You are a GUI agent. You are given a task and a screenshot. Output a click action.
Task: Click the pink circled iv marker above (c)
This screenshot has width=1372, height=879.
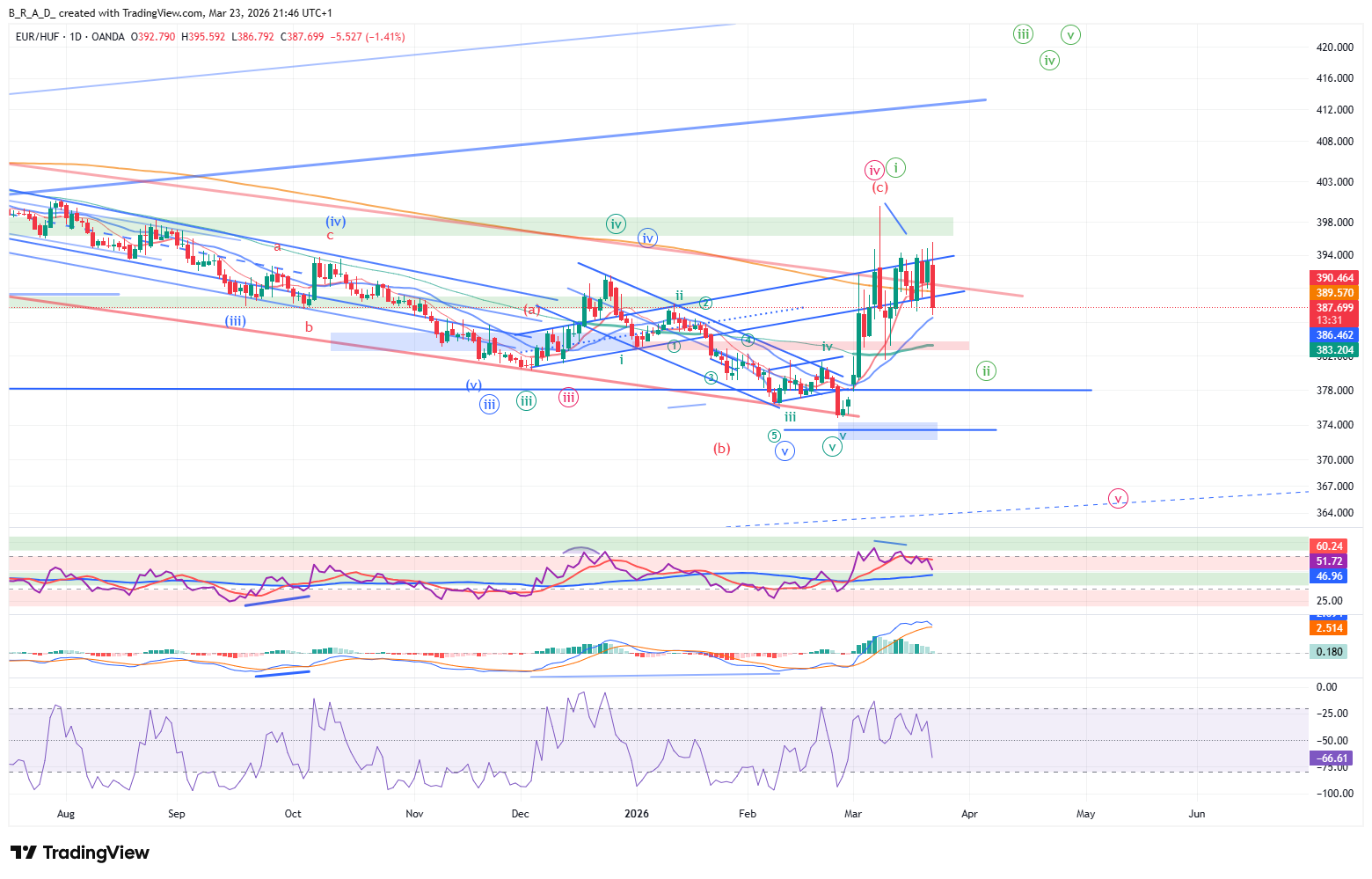873,170
